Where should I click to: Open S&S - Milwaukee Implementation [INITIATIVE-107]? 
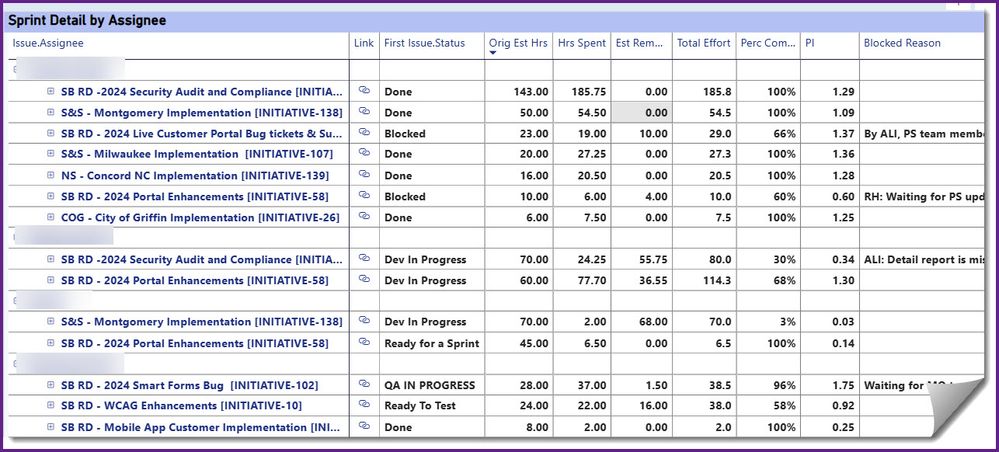(x=197, y=154)
